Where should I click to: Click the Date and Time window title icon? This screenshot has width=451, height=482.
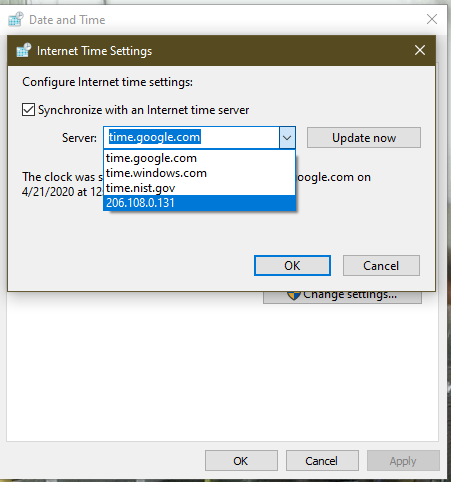point(16,19)
